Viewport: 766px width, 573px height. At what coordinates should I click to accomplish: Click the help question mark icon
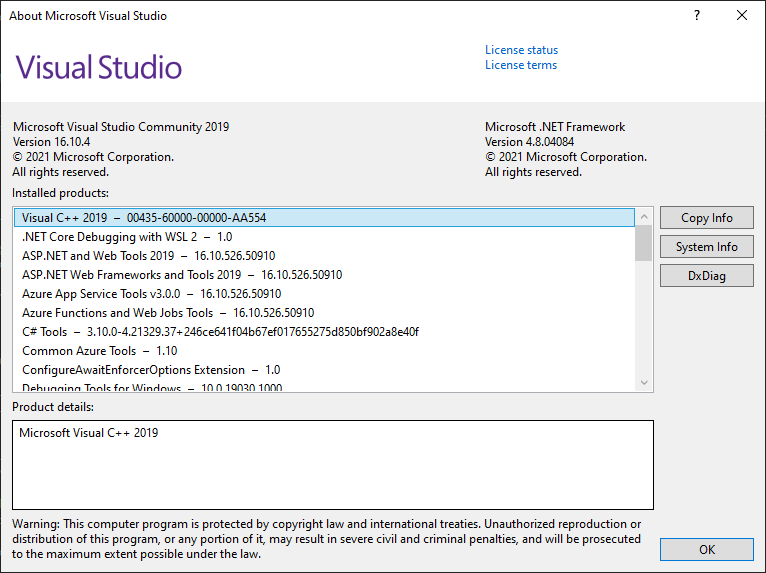(697, 15)
